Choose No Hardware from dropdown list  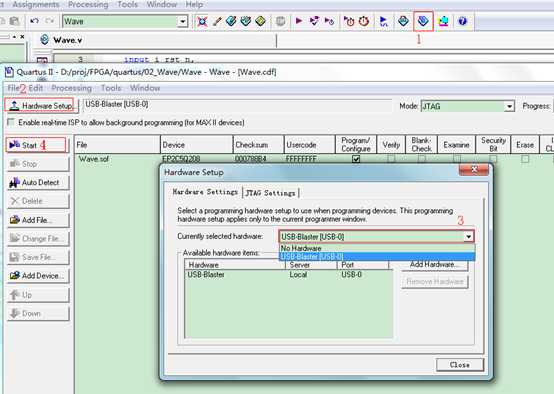[377, 248]
